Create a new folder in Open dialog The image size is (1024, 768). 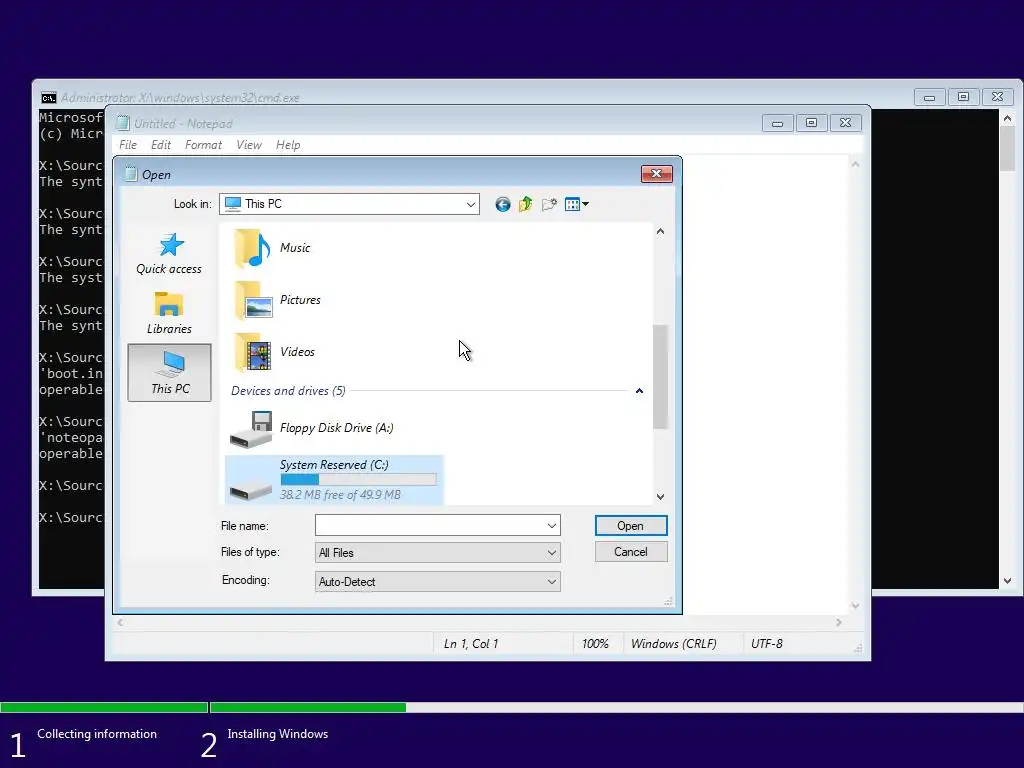click(549, 204)
